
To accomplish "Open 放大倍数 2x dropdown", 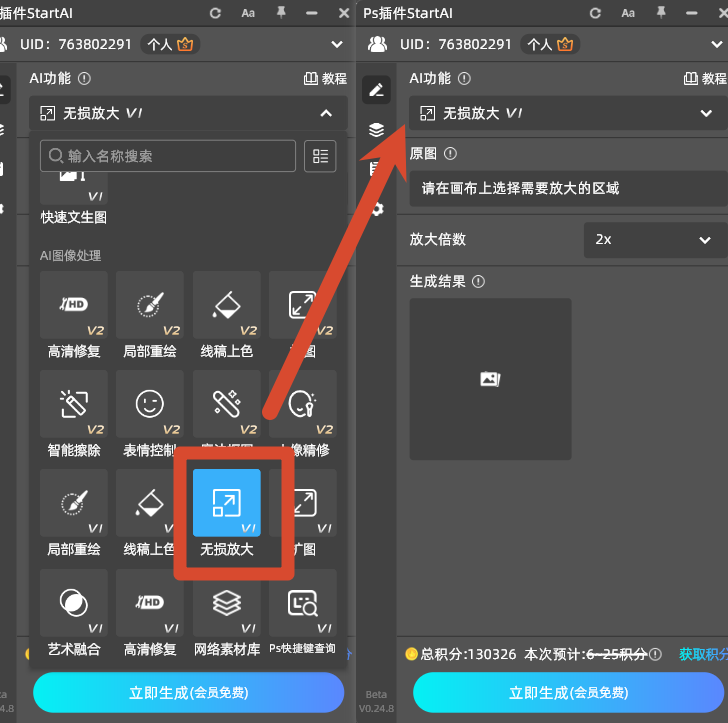I will click(x=655, y=240).
